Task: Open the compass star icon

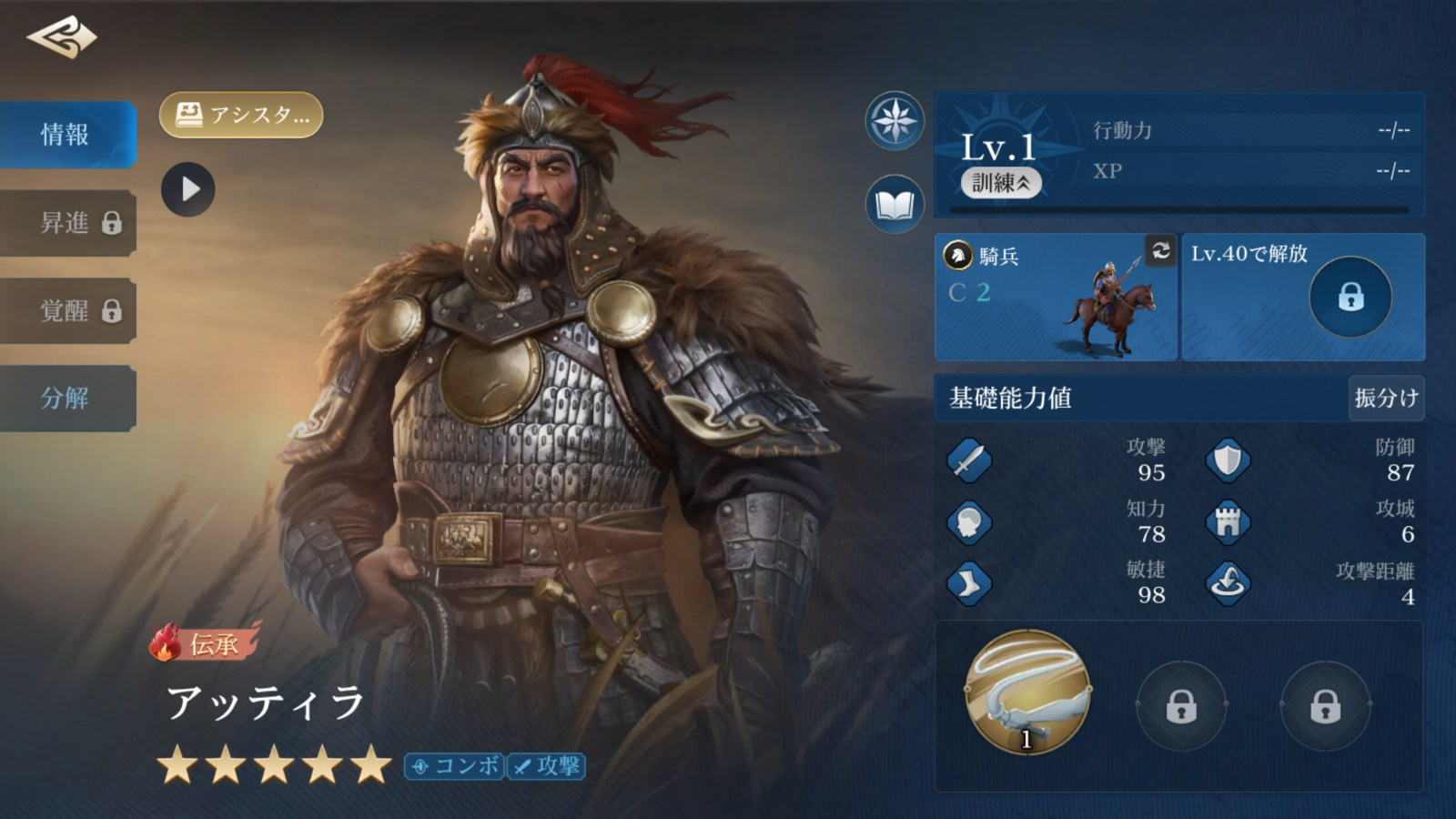Action: pyautogui.click(x=895, y=120)
